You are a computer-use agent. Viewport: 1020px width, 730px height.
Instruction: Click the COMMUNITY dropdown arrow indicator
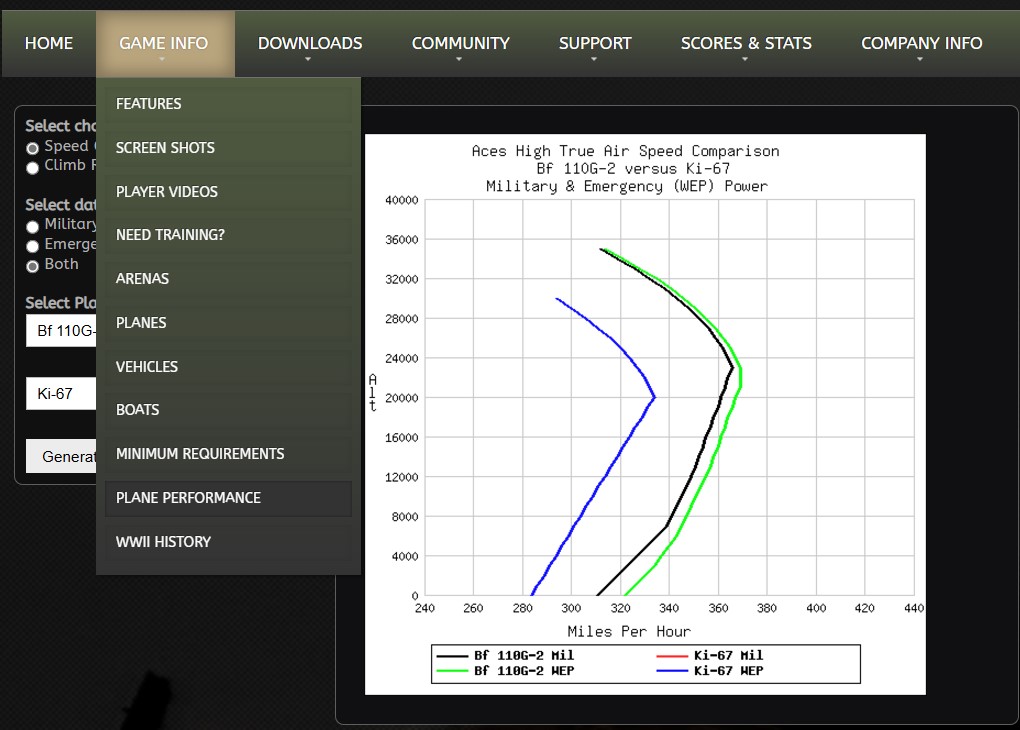(x=459, y=59)
